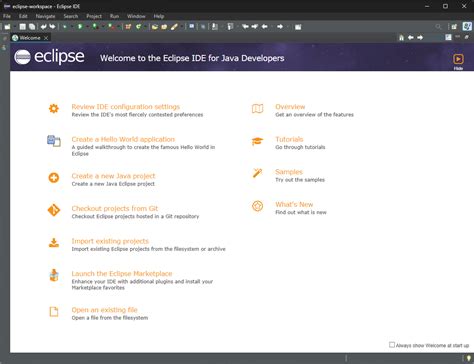Open the Navigate menu
The image size is (474, 364).
45,16
